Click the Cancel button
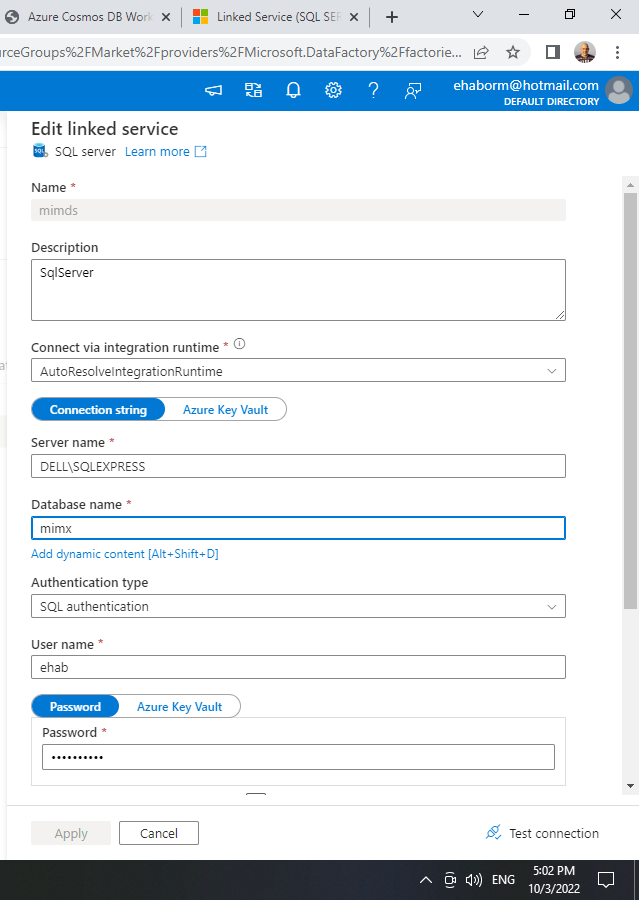Image resolution: width=639 pixels, height=900 pixels. click(159, 833)
